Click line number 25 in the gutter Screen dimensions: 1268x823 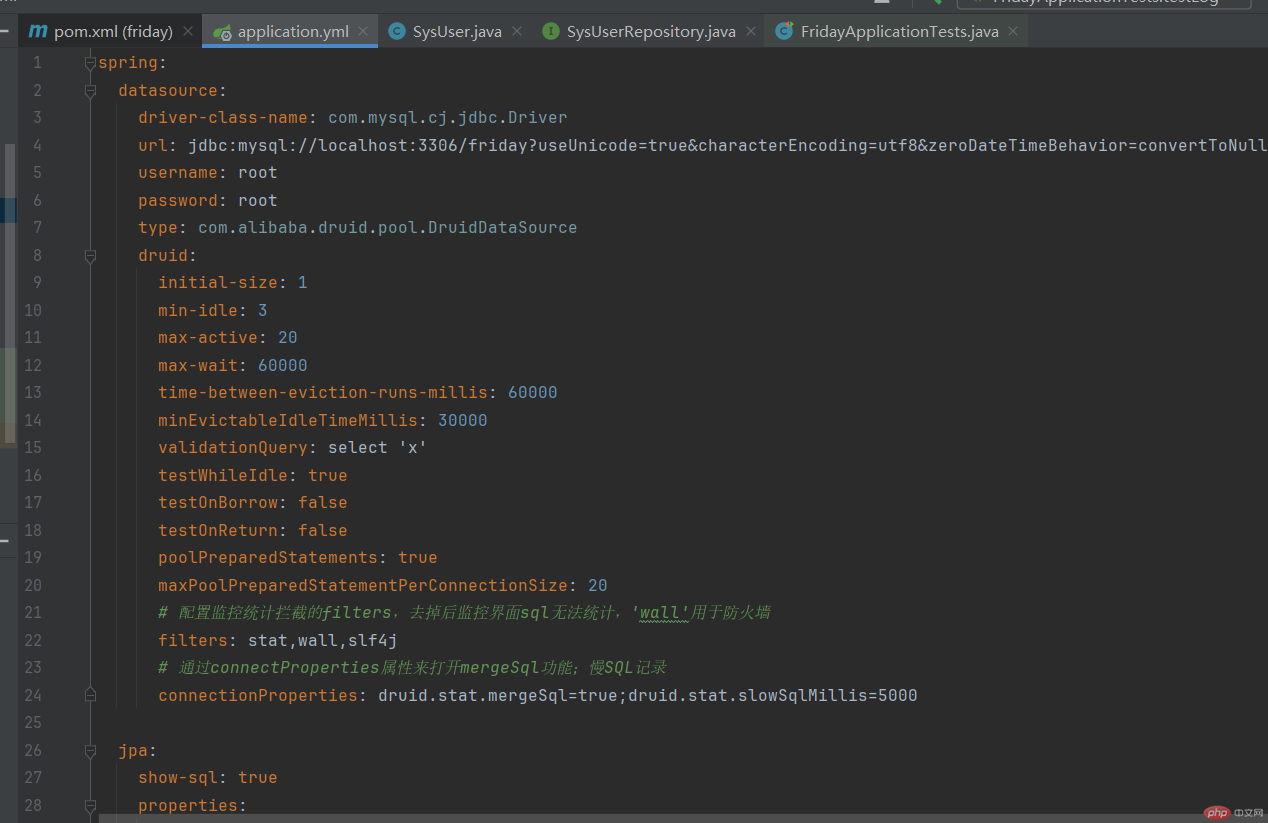pos(32,723)
